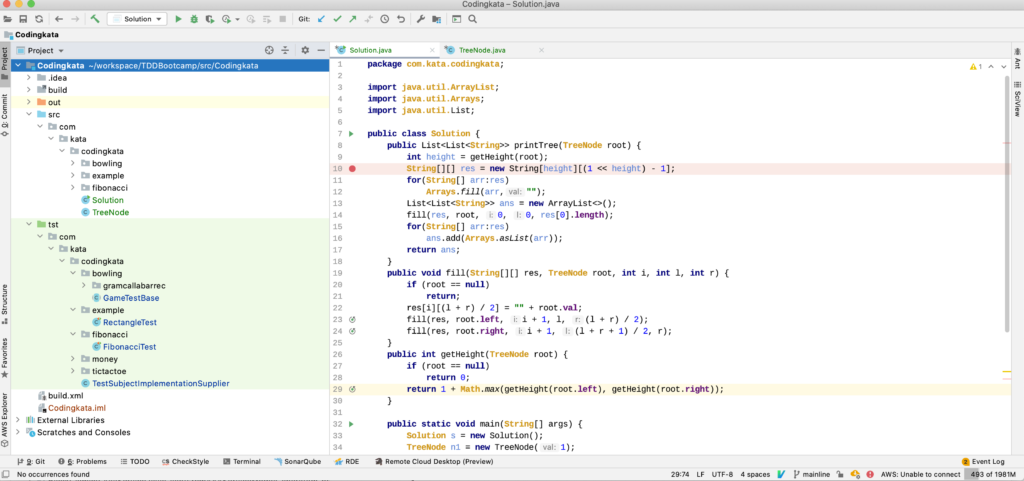Open the TODO tool window
The height and width of the screenshot is (481, 1024).
(x=135, y=461)
